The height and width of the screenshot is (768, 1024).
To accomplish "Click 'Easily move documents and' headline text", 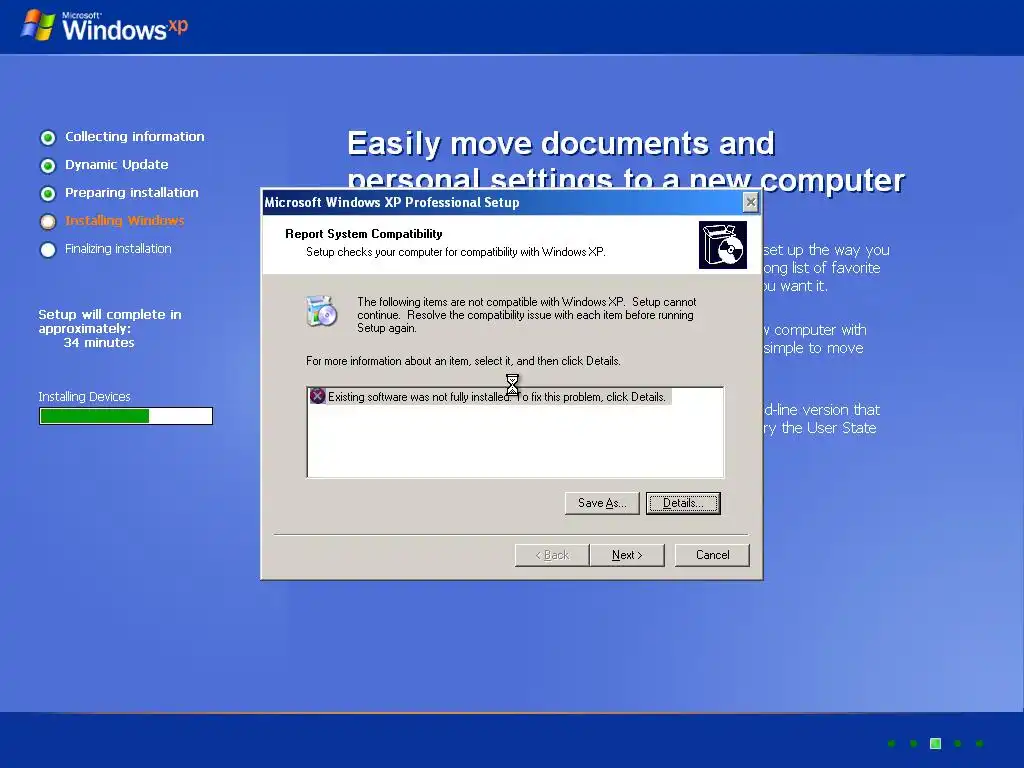I will click(561, 143).
